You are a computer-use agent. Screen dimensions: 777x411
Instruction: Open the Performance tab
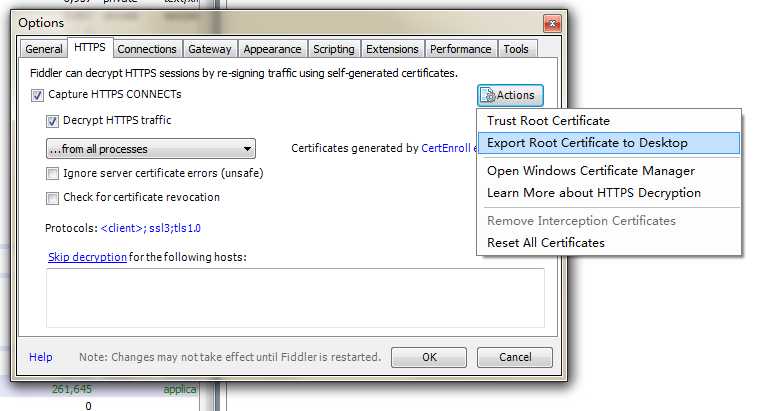click(460, 49)
